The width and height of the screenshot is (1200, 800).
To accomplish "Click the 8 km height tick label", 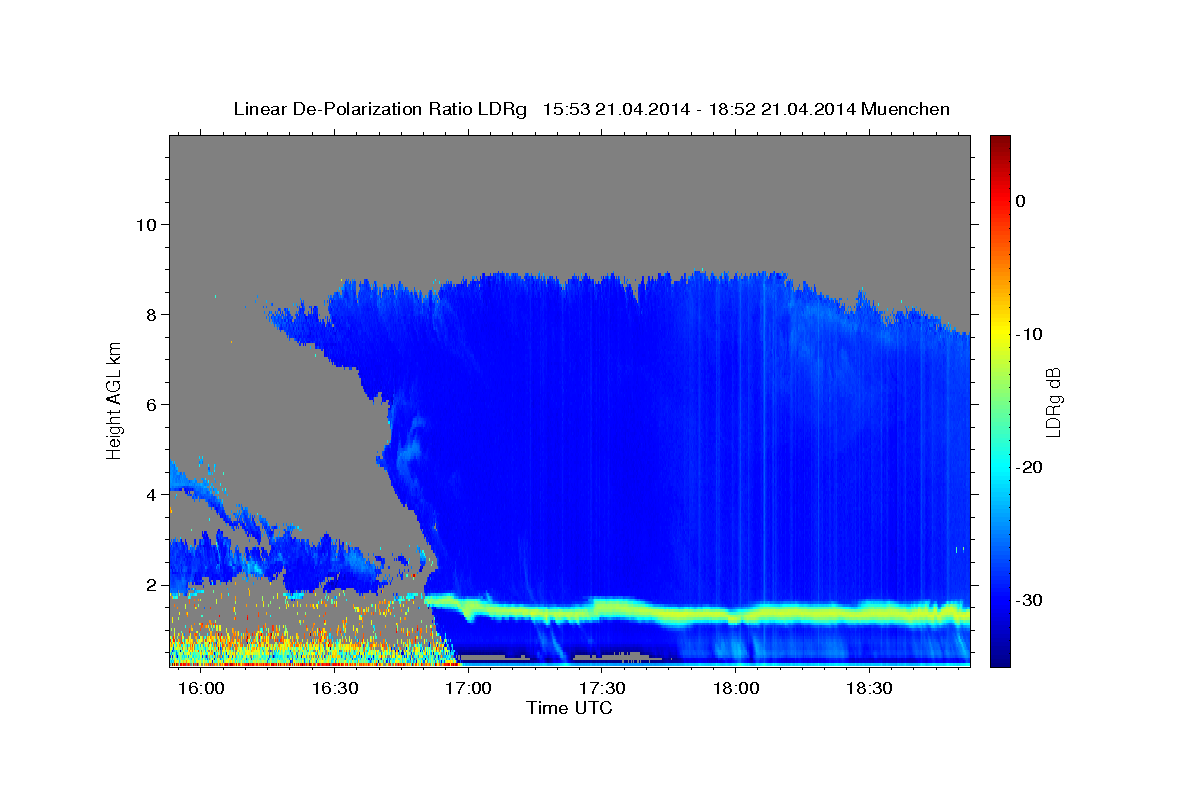I will click(x=150, y=314).
